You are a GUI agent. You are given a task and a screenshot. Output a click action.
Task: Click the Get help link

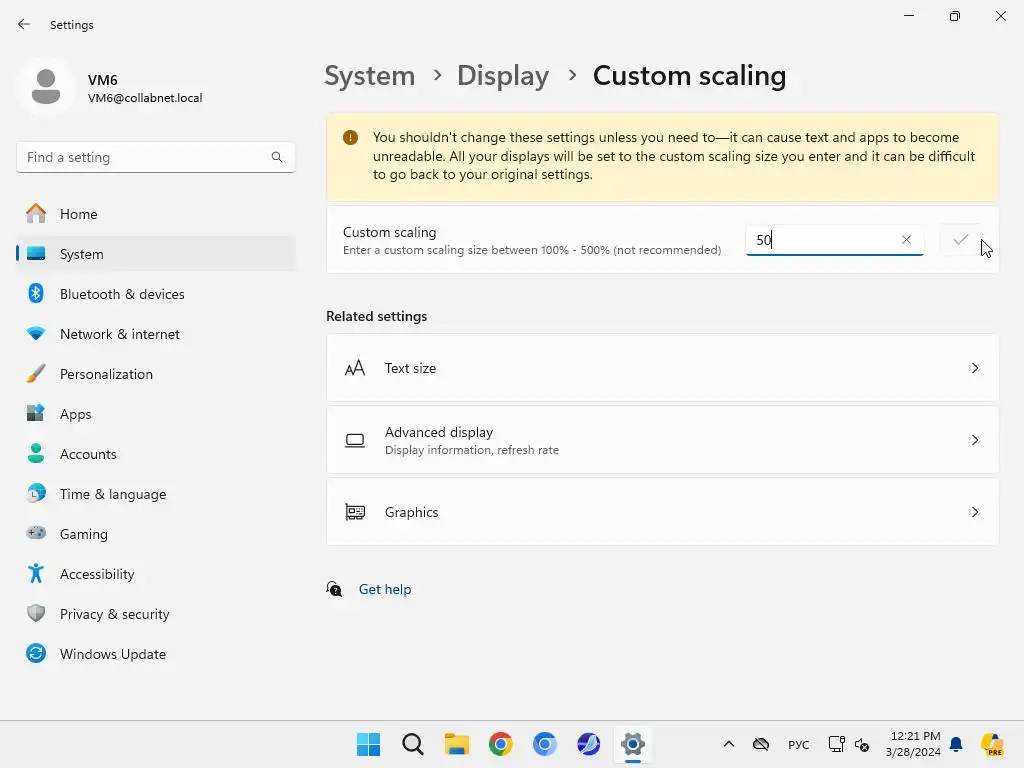[x=385, y=589]
